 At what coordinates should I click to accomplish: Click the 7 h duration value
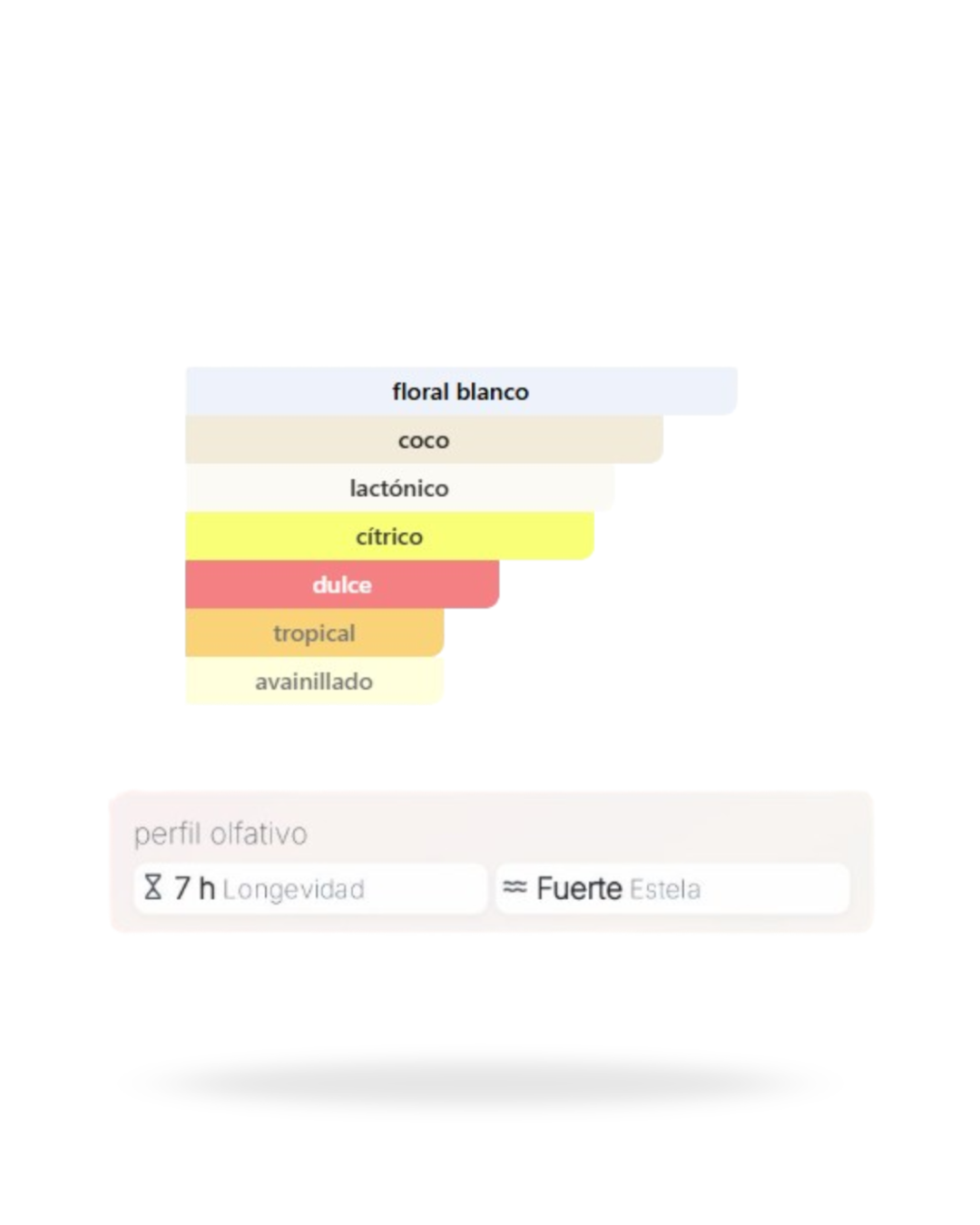click(194, 888)
